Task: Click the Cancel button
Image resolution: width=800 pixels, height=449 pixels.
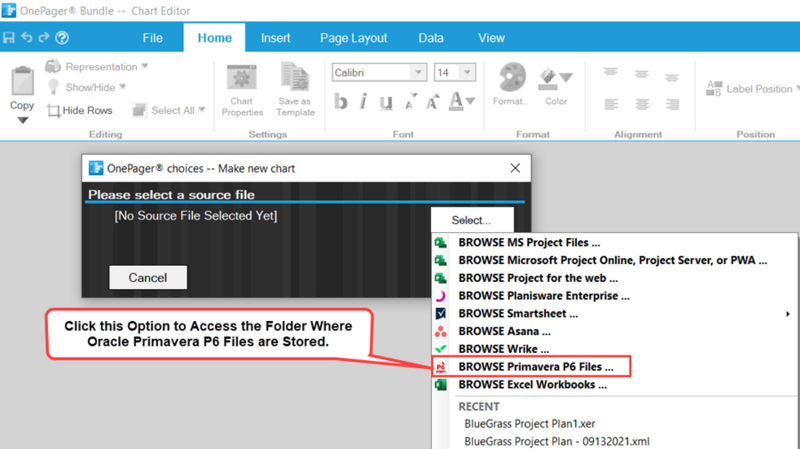Action: point(147,278)
